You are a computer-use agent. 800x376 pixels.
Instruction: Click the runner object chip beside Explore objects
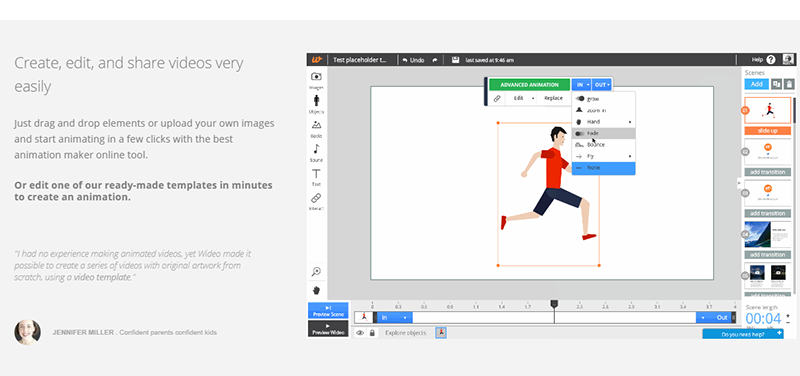(441, 333)
